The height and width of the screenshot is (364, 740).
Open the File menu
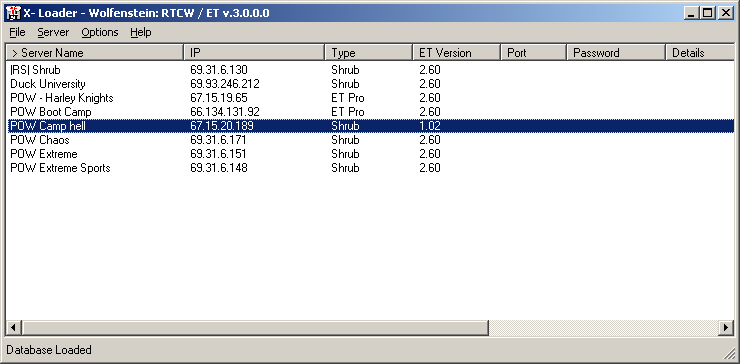click(x=17, y=32)
